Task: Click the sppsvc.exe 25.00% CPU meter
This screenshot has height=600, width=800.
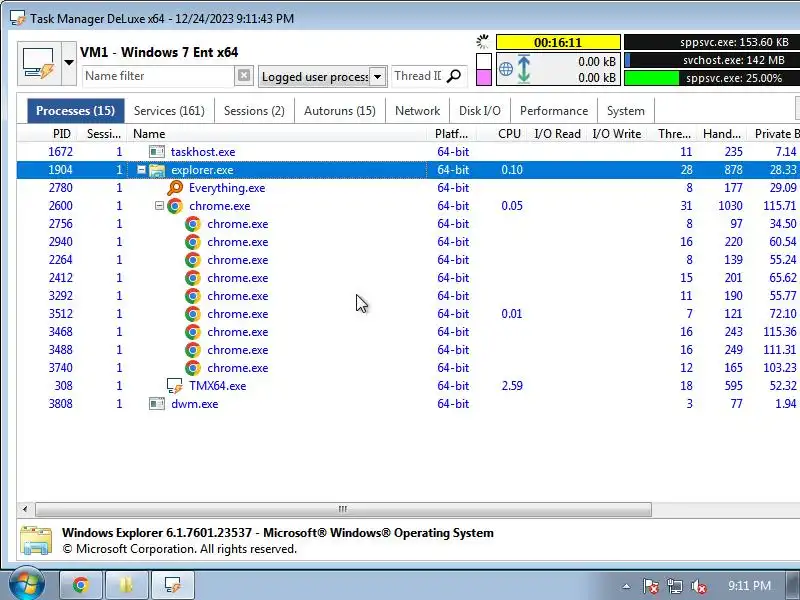Action: click(712, 78)
